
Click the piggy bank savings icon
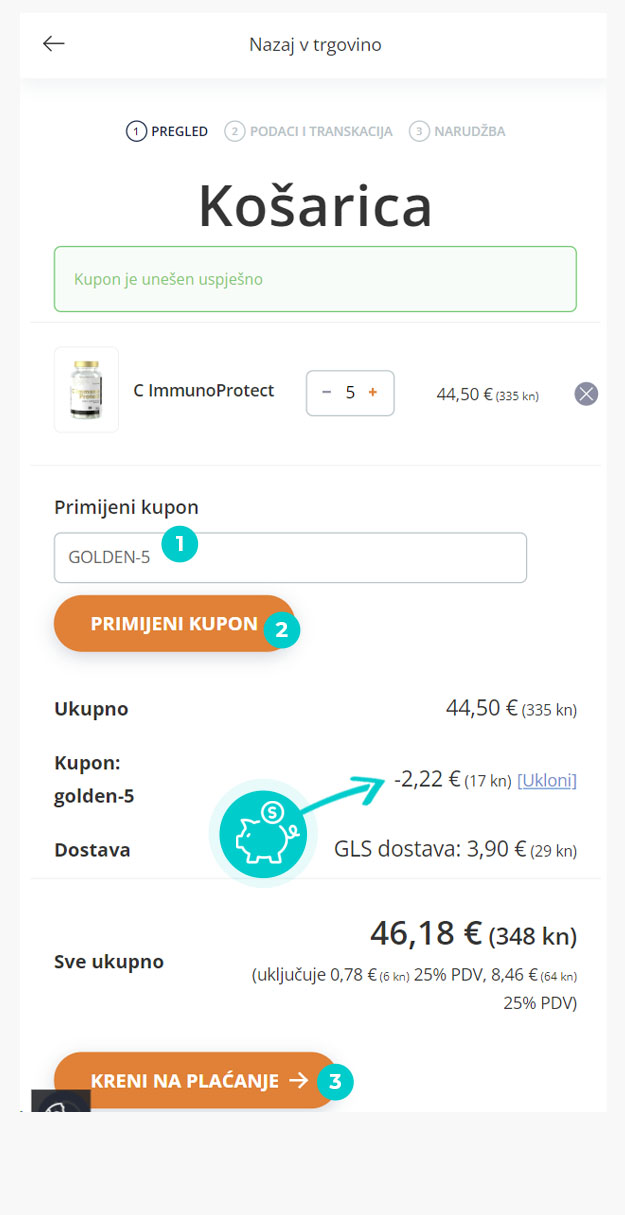click(263, 833)
